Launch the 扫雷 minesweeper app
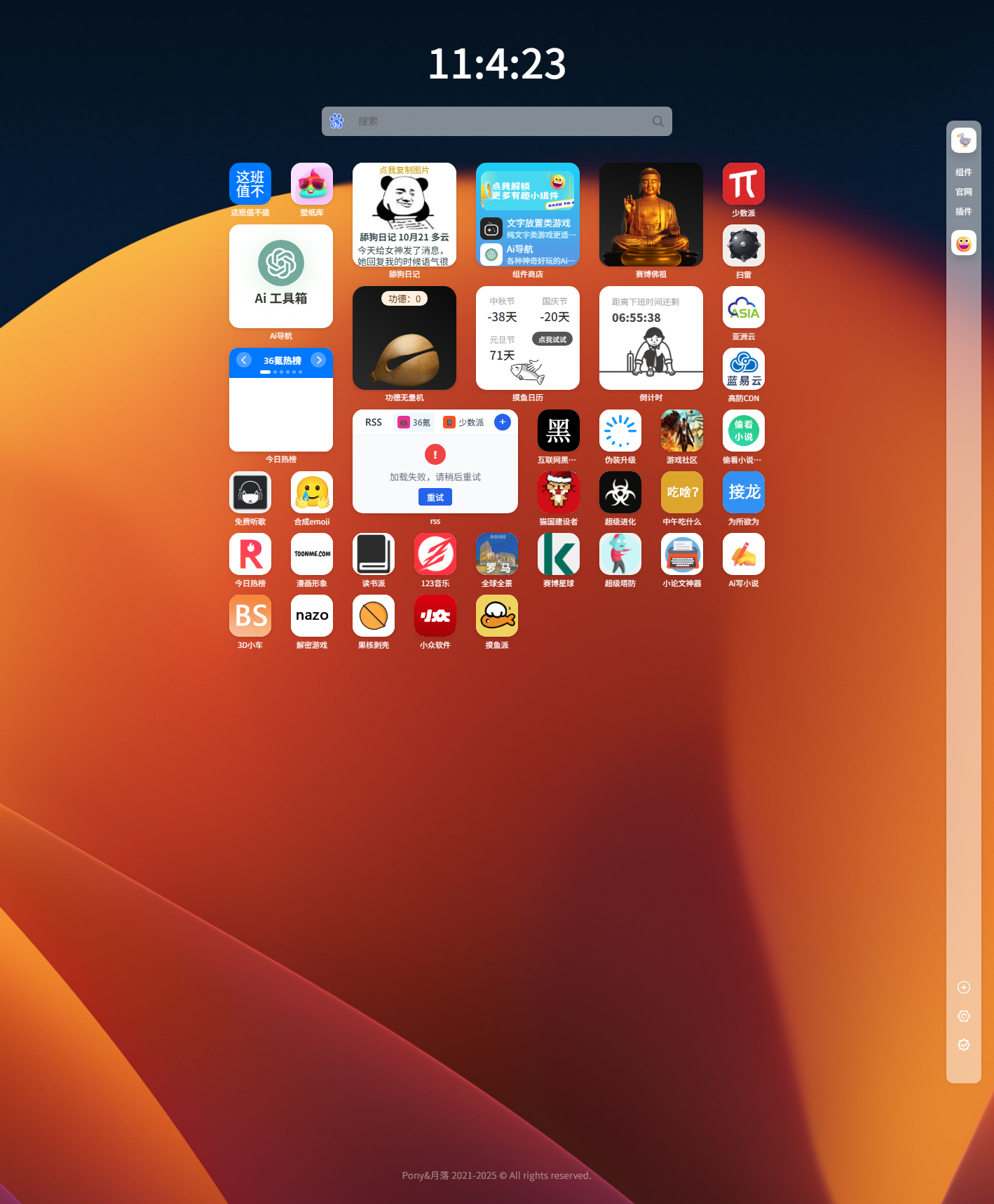 [x=743, y=245]
